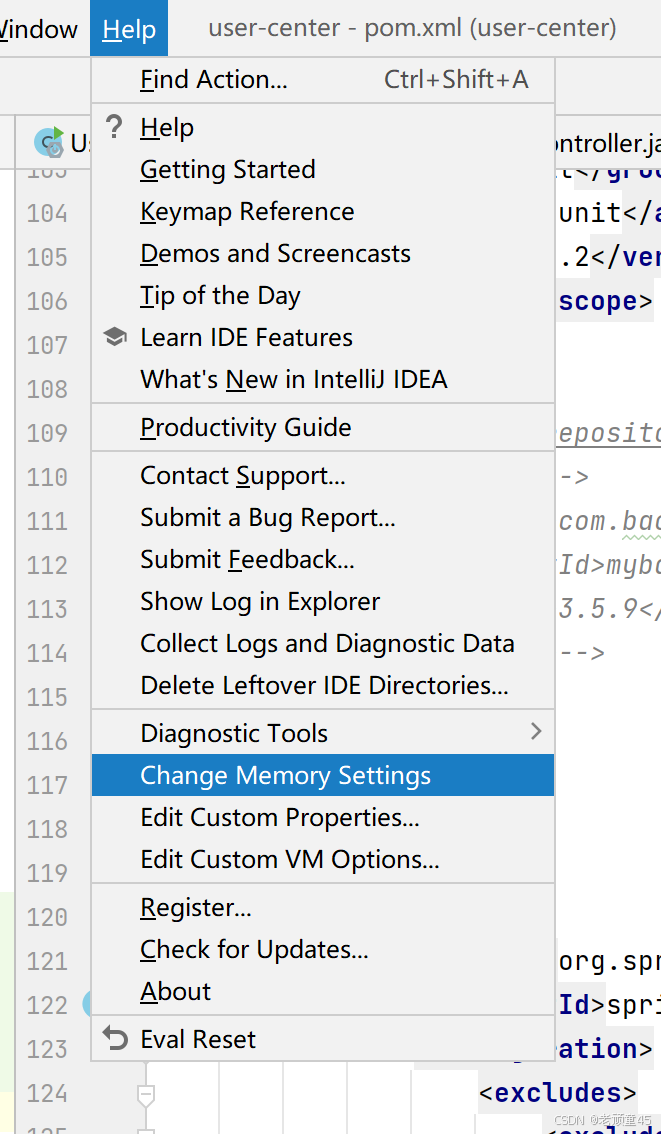661x1134 pixels.
Task: Open the Keymap Reference entry
Action: pyautogui.click(x=247, y=212)
